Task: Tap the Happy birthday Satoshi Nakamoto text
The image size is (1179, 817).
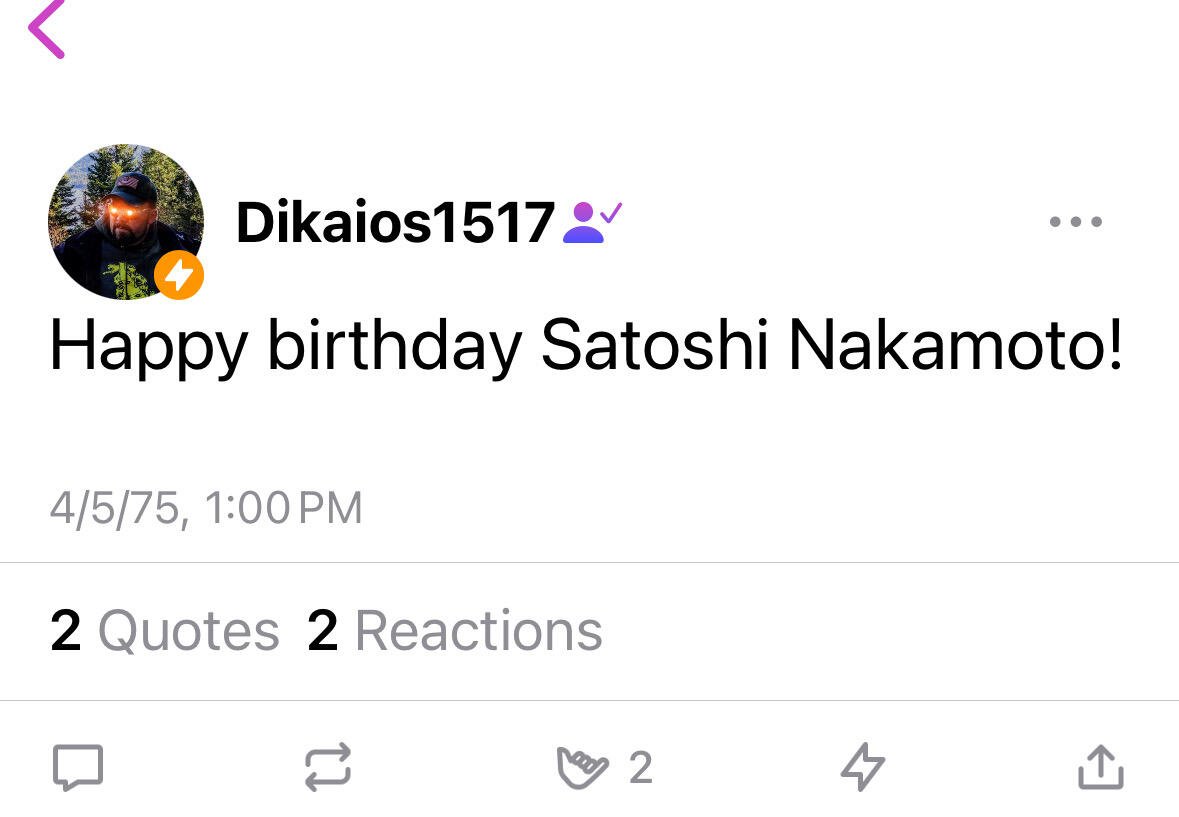Action: pyautogui.click(x=586, y=347)
